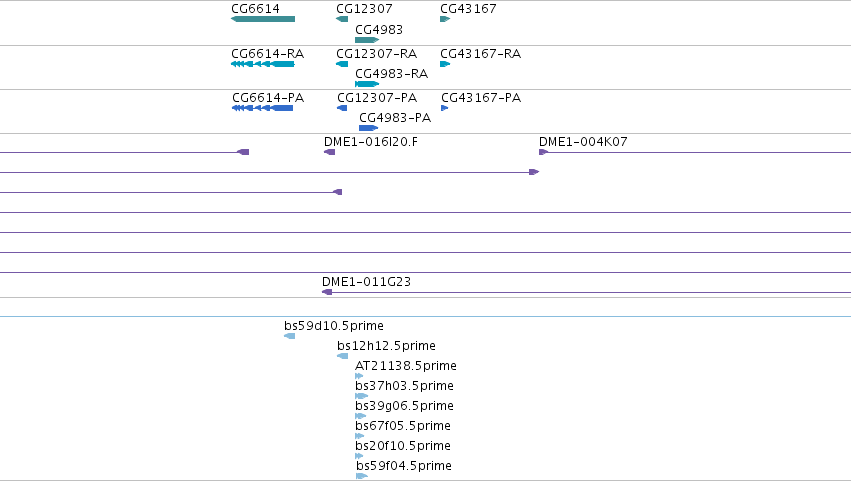Select the teal CG4983 gene arrow glyph
The width and height of the screenshot is (851, 481).
(x=367, y=40)
